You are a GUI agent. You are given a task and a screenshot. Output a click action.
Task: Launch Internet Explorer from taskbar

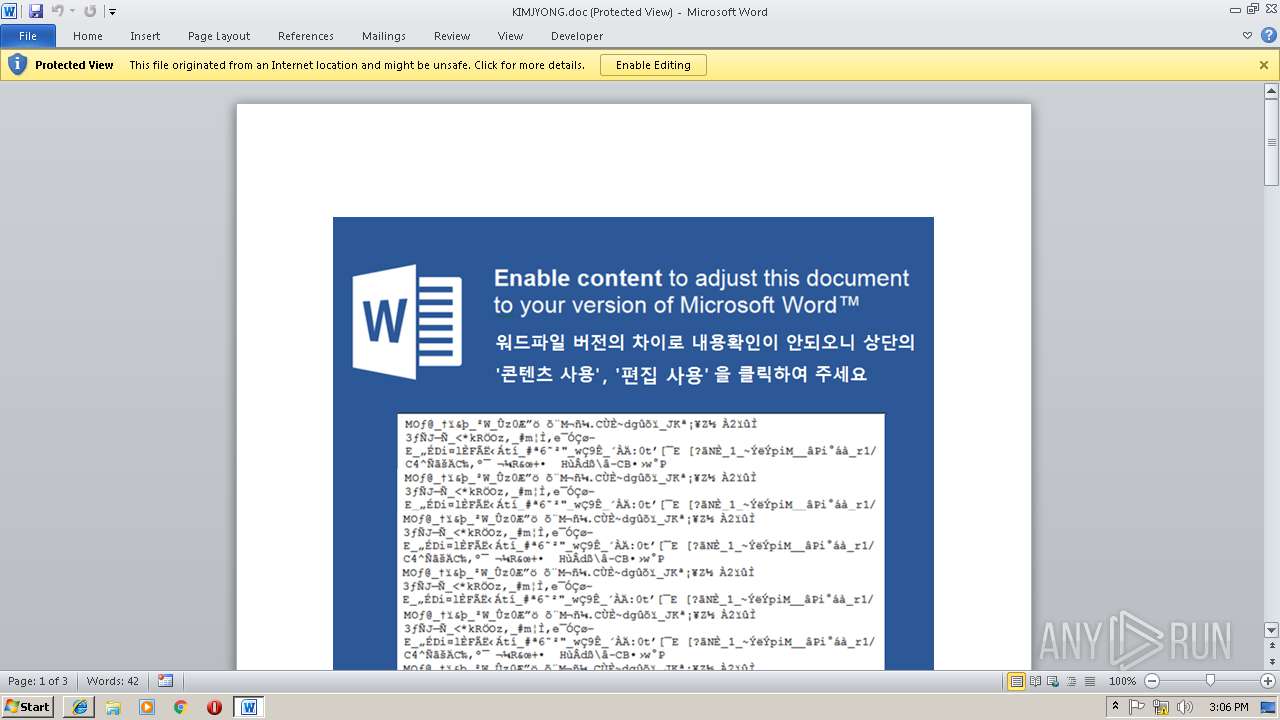[x=80, y=707]
